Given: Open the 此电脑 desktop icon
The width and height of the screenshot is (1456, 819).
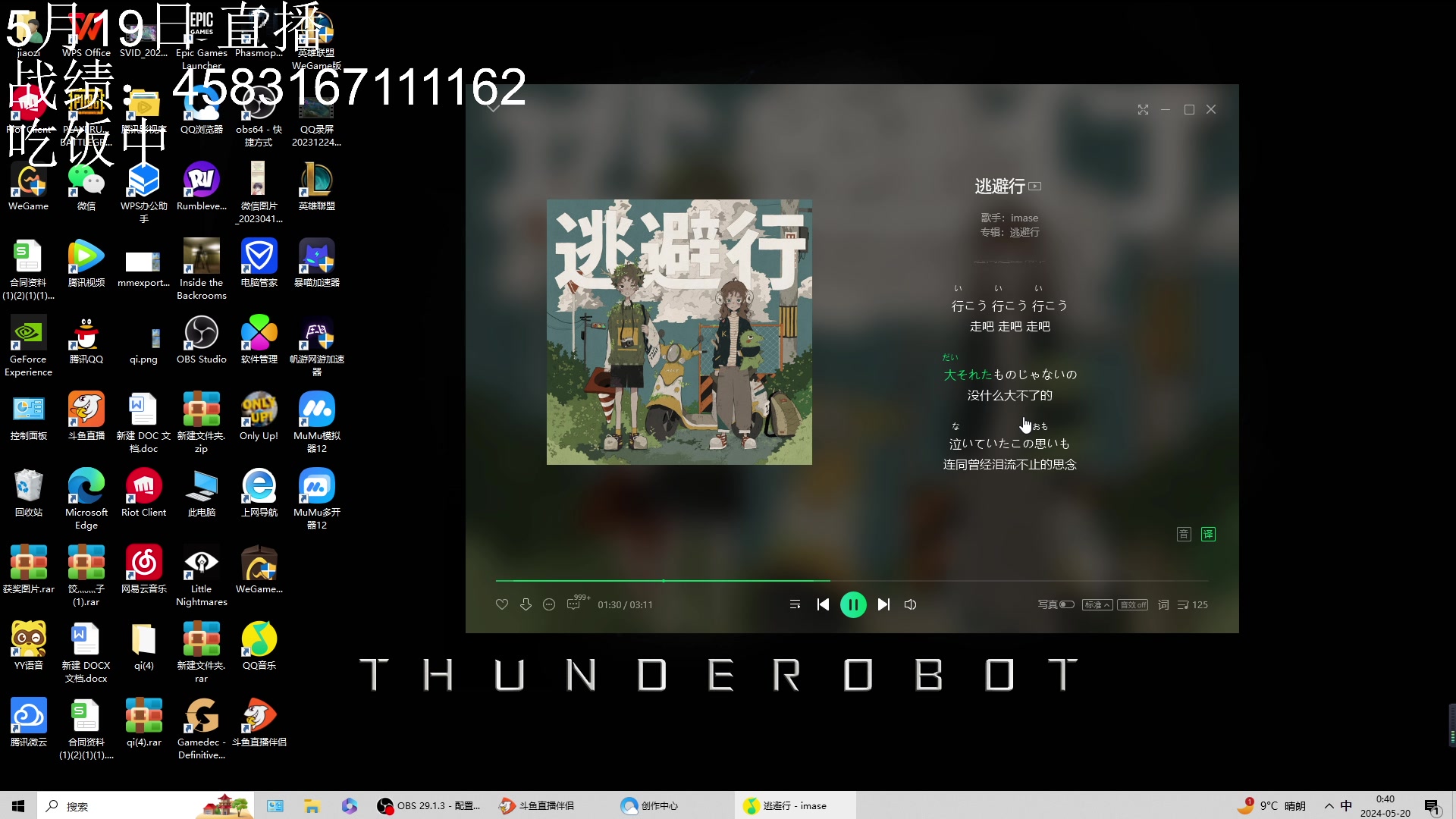Looking at the screenshot, I should 202,493.
